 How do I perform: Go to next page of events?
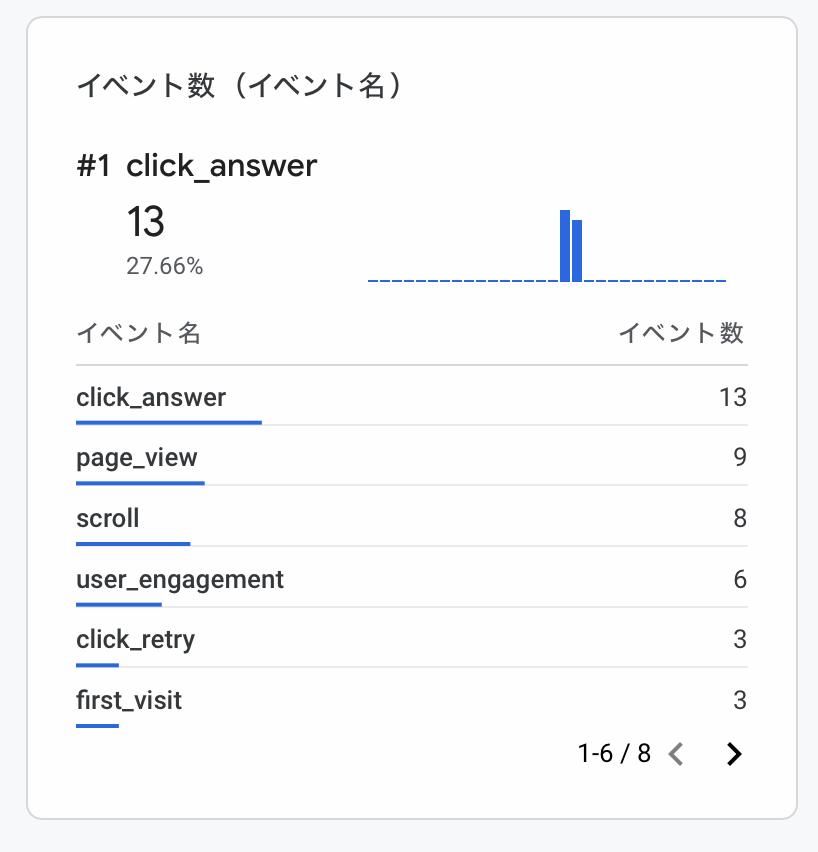[734, 754]
